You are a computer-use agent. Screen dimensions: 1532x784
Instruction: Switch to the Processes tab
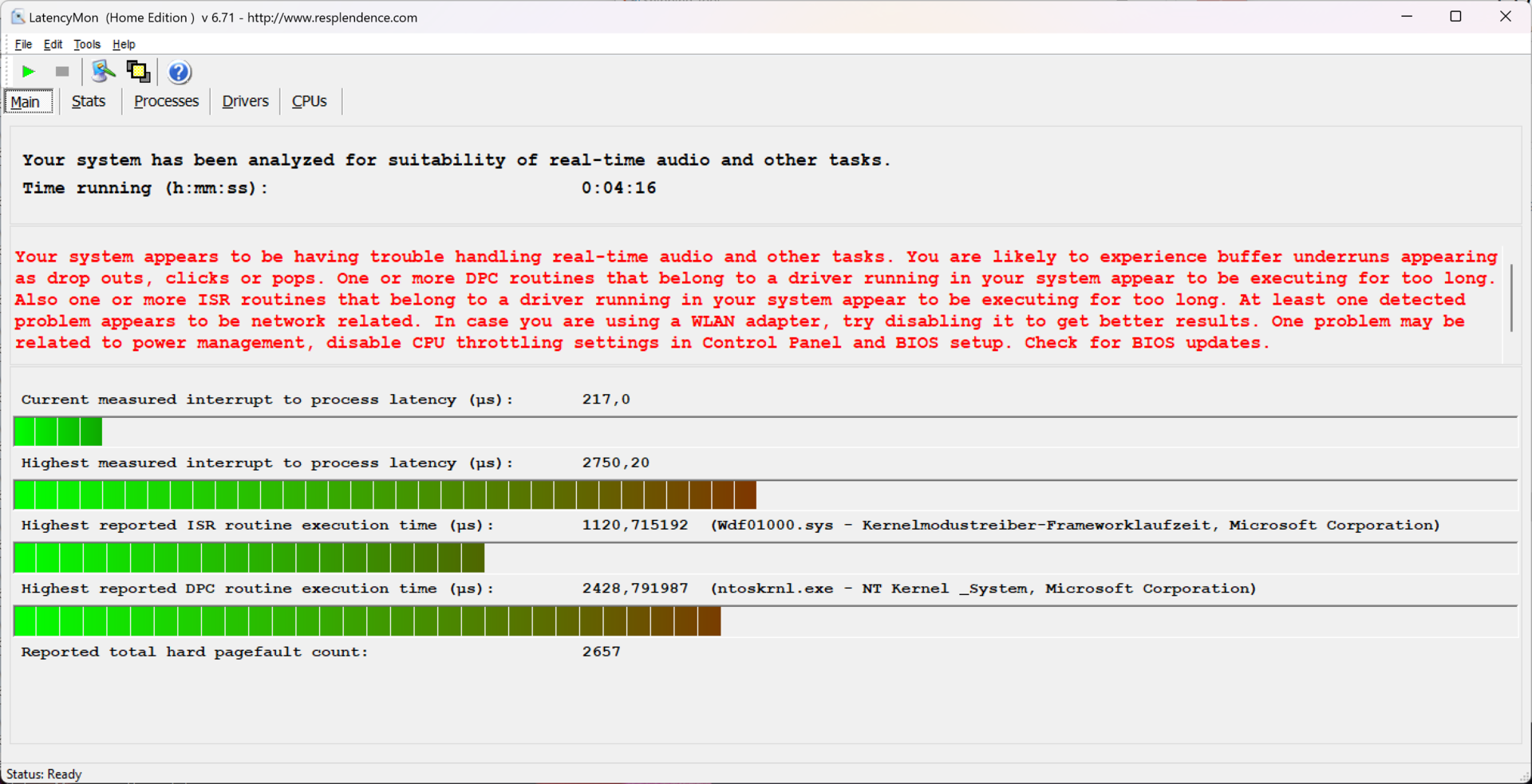[x=166, y=101]
